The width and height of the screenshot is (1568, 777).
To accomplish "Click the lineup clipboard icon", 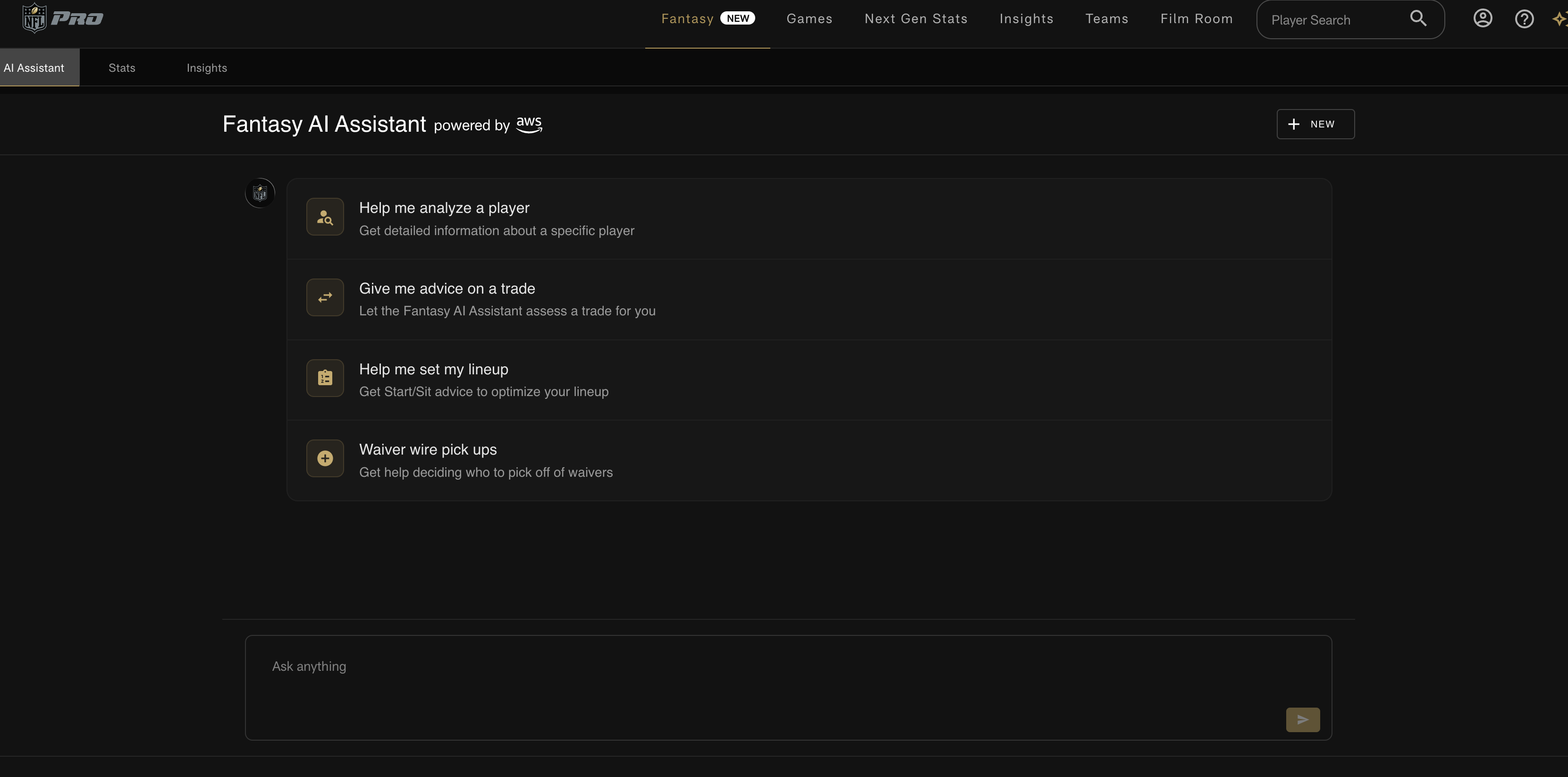I will point(325,378).
